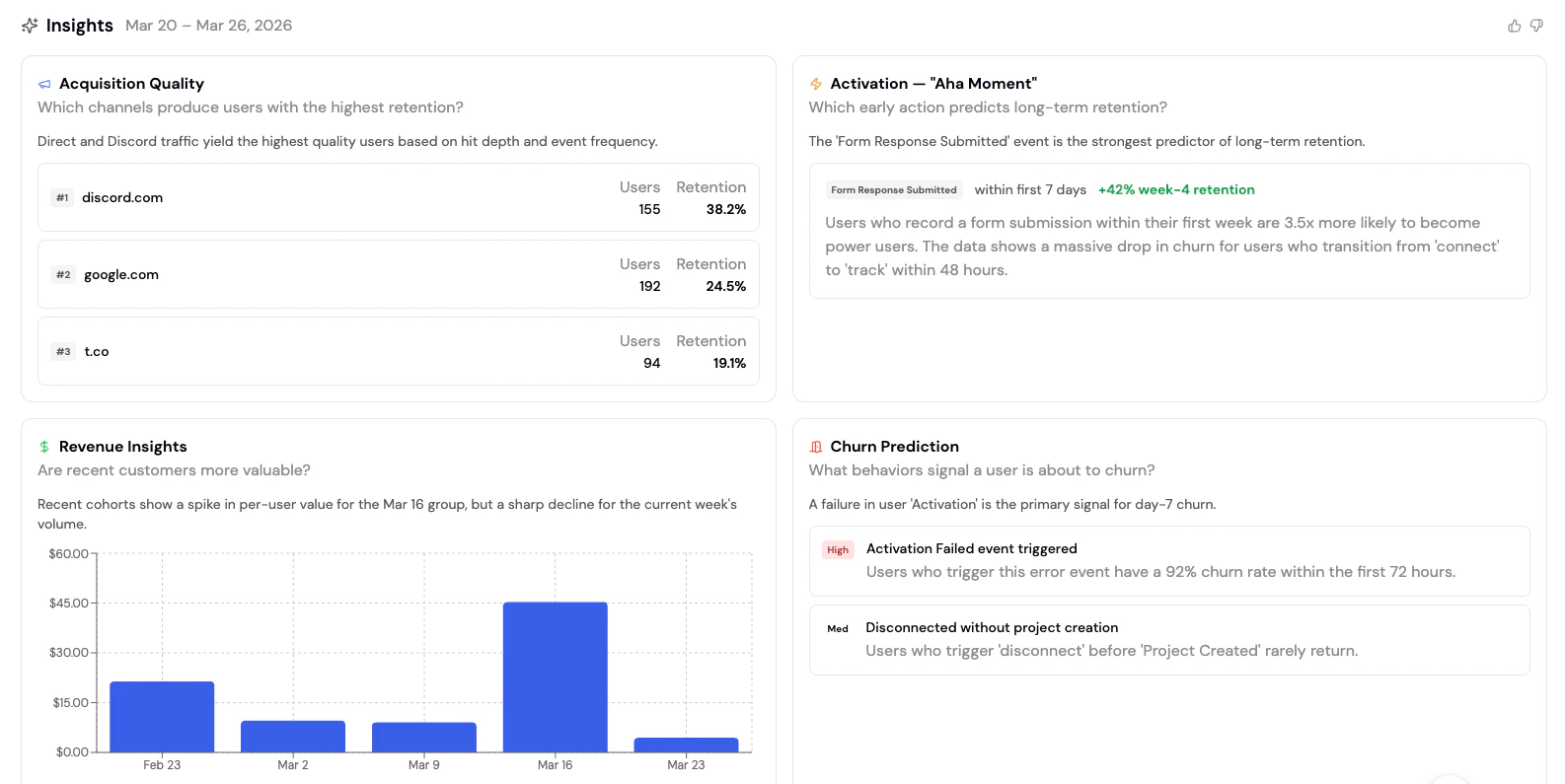Click the 'Med' severity badge on Disconnected insight

pyautogui.click(x=837, y=628)
